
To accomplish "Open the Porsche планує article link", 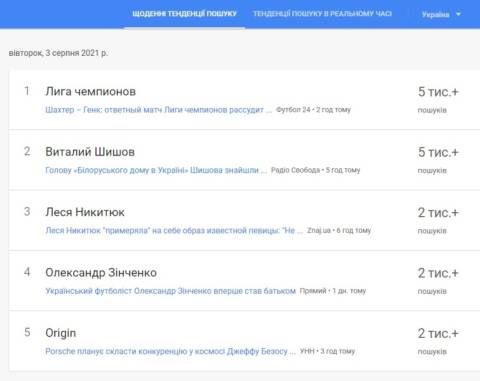I will (x=170, y=351).
